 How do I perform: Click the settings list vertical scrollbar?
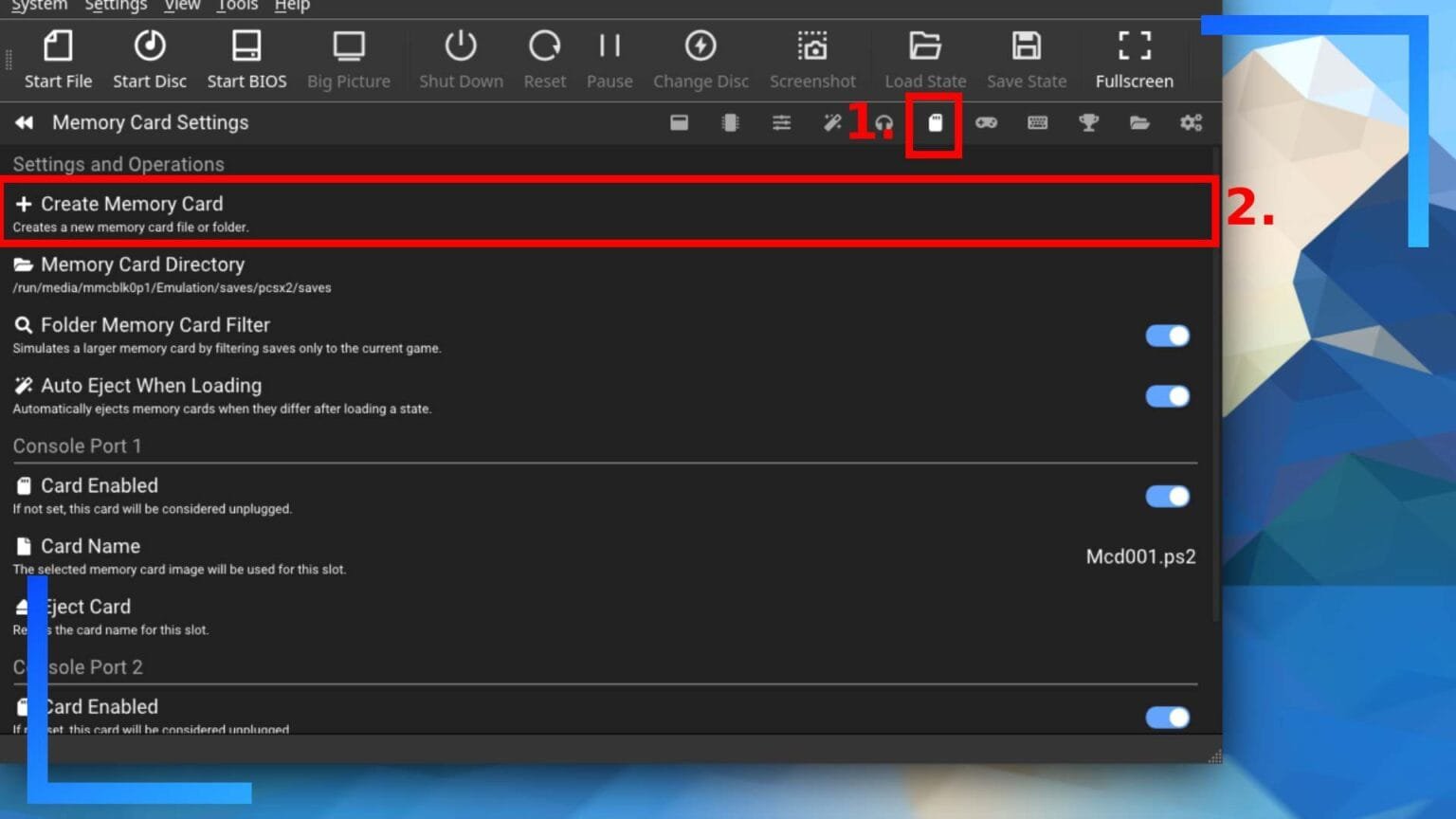point(1216,384)
